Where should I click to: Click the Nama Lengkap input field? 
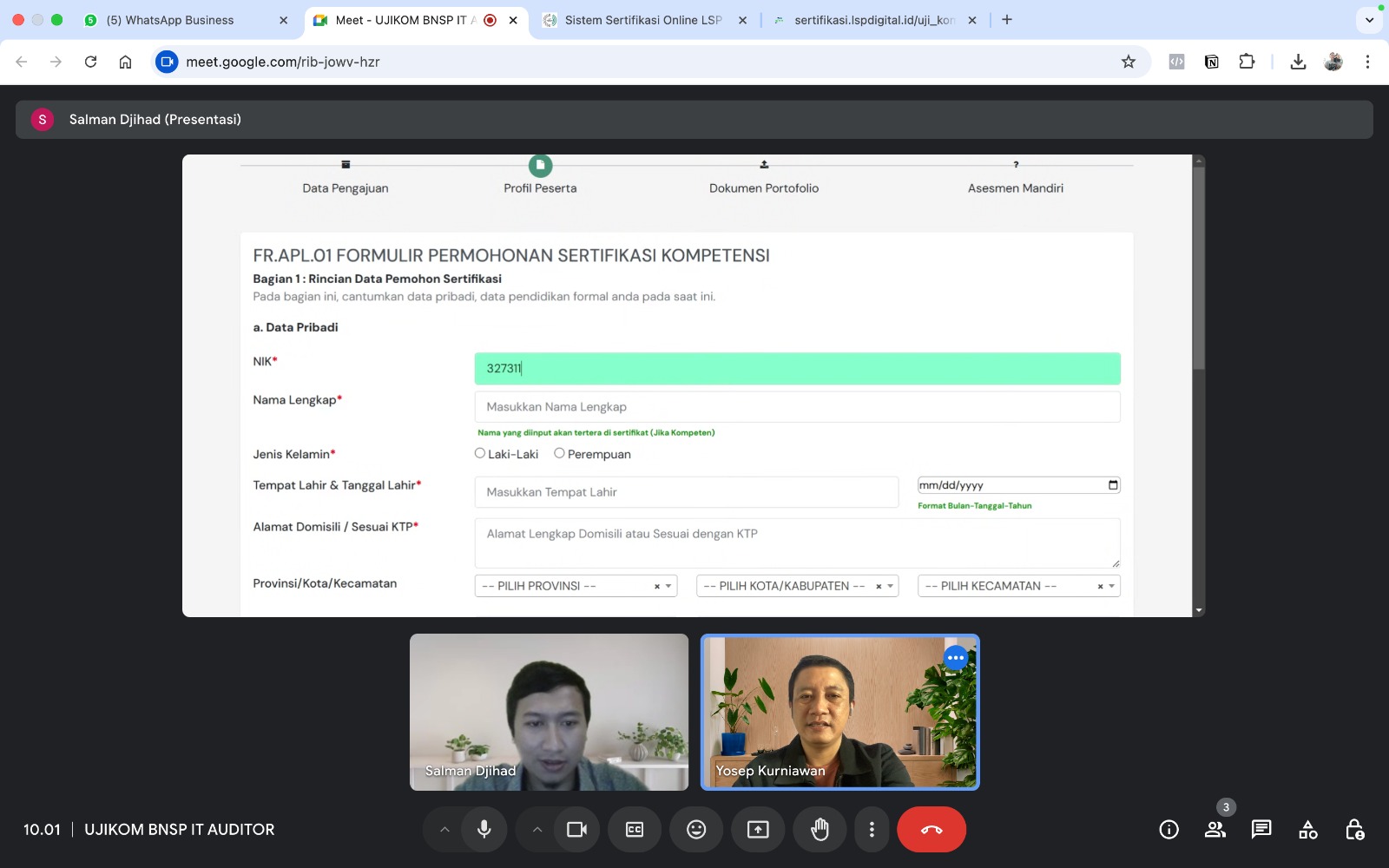pos(796,405)
